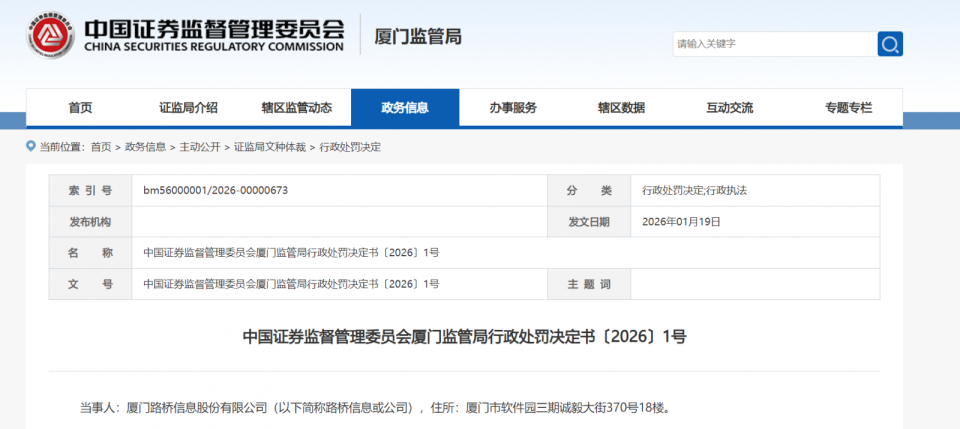Click the 当前位置 breadcrumb label
Viewport: 960px width, 429px height.
[61, 147]
